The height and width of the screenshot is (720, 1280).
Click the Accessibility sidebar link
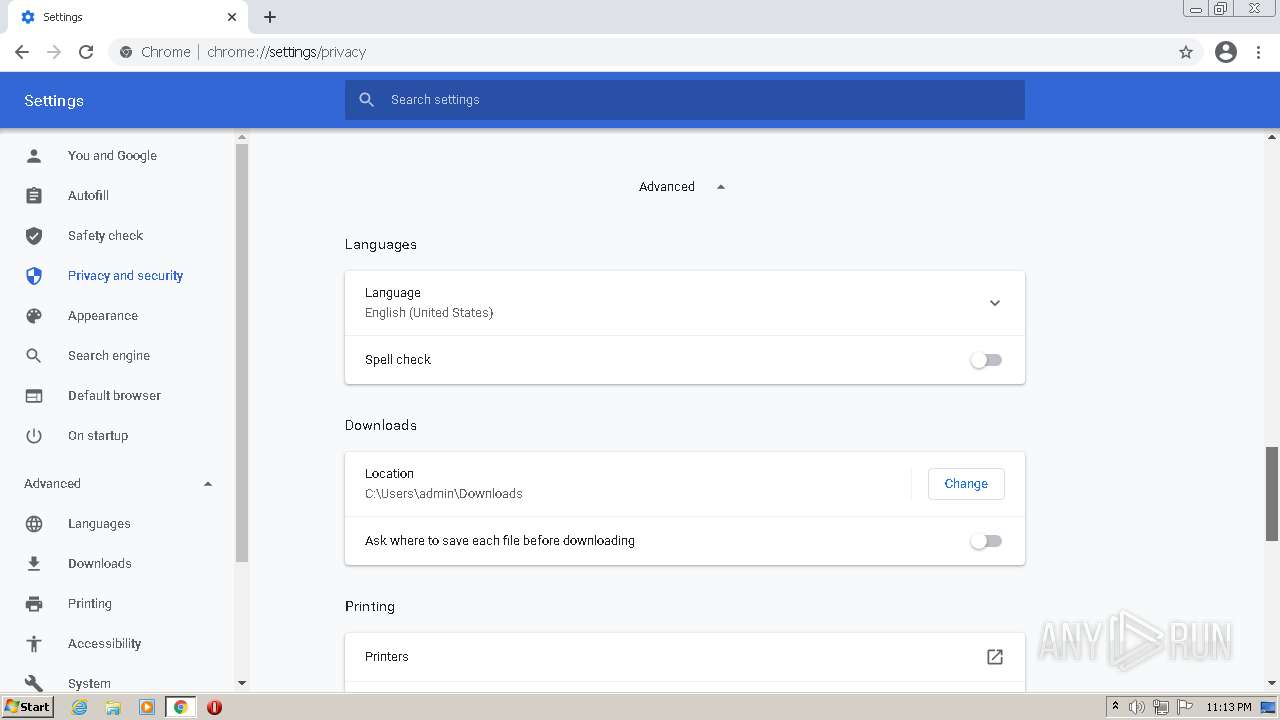pyautogui.click(x=104, y=643)
